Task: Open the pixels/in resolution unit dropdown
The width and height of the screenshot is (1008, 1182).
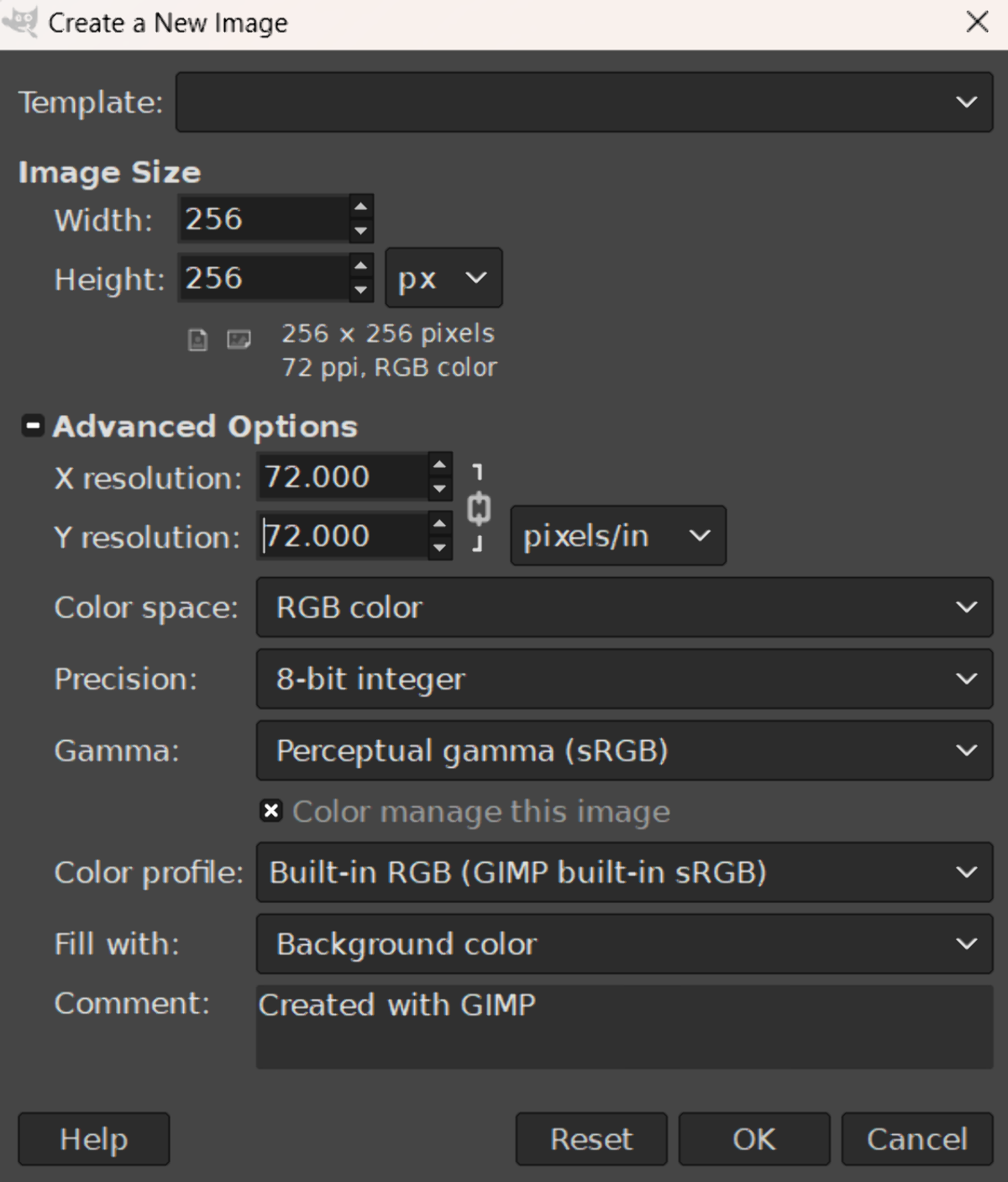Action: coord(617,536)
